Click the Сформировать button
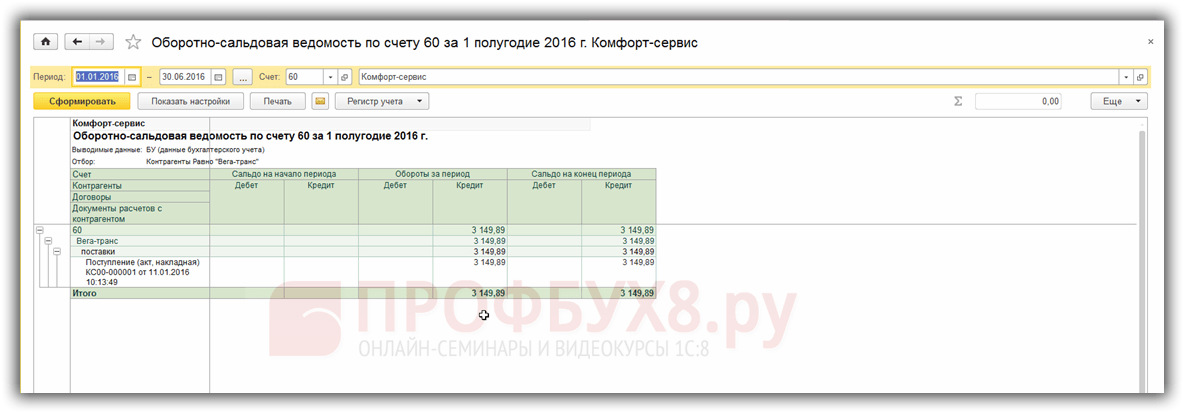The height and width of the screenshot is (413, 1184). (82, 101)
